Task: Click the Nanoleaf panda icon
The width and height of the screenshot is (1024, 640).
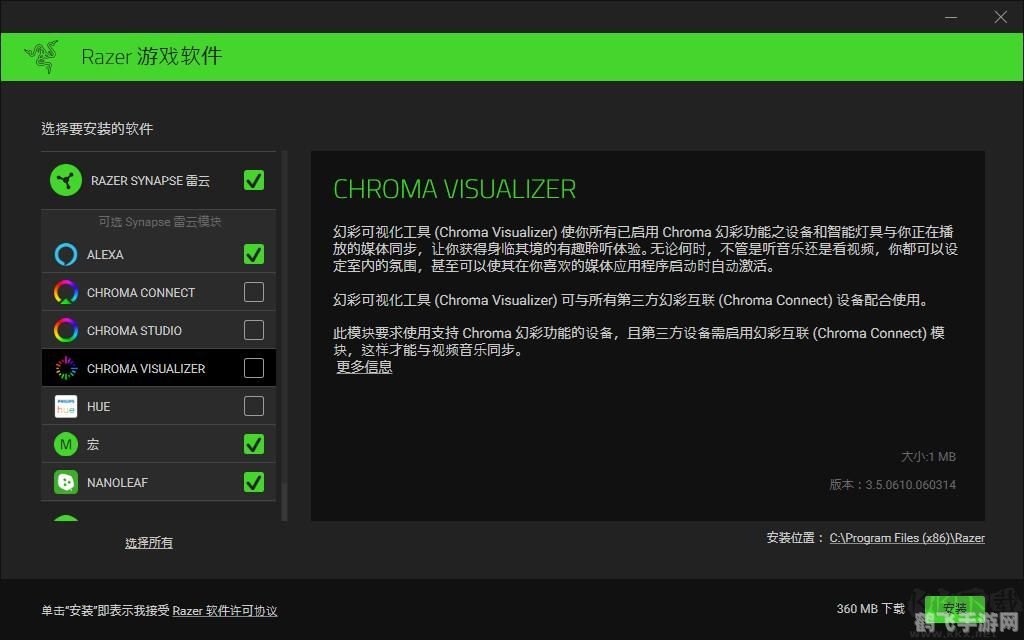Action: click(x=65, y=482)
